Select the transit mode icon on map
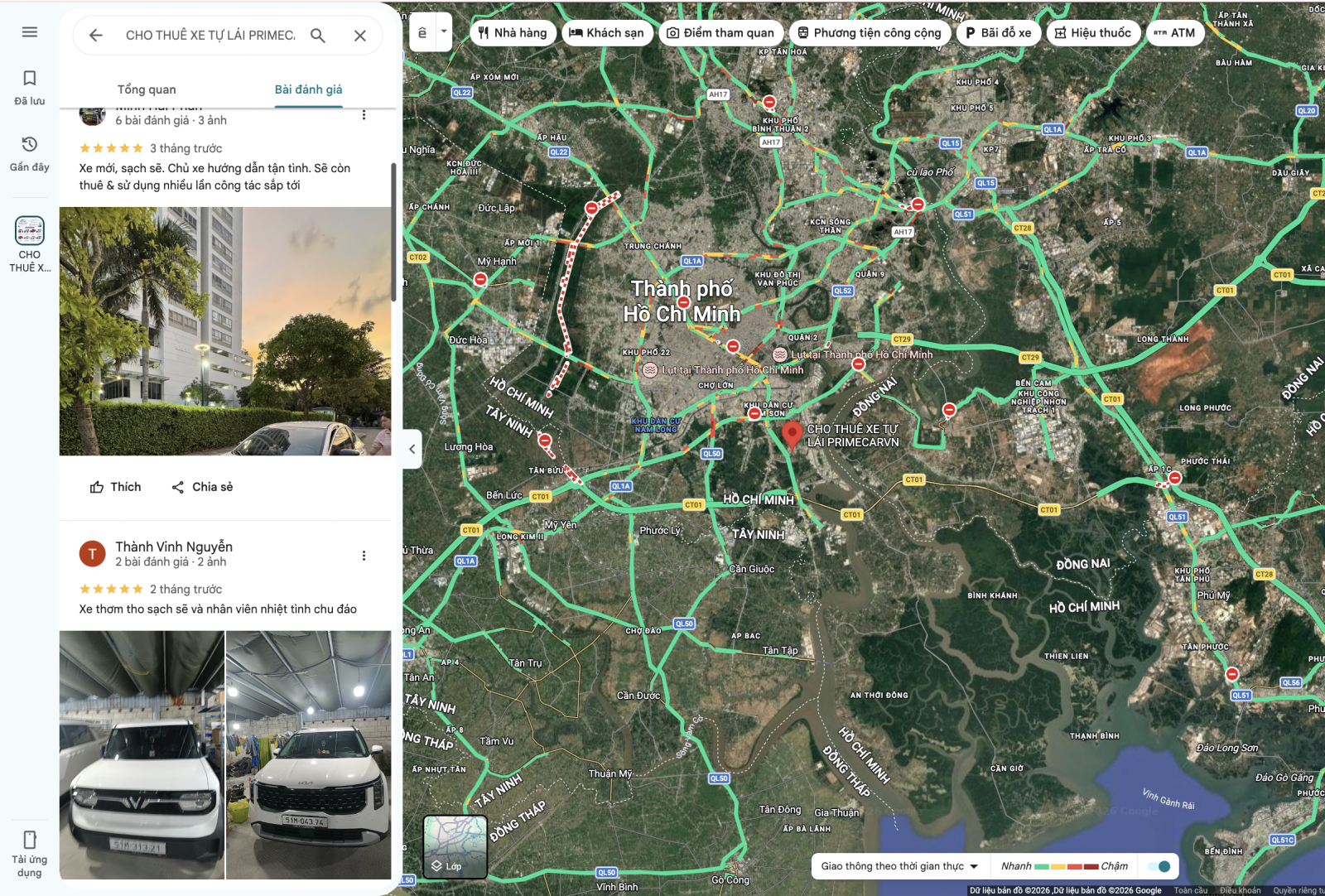 point(422,32)
